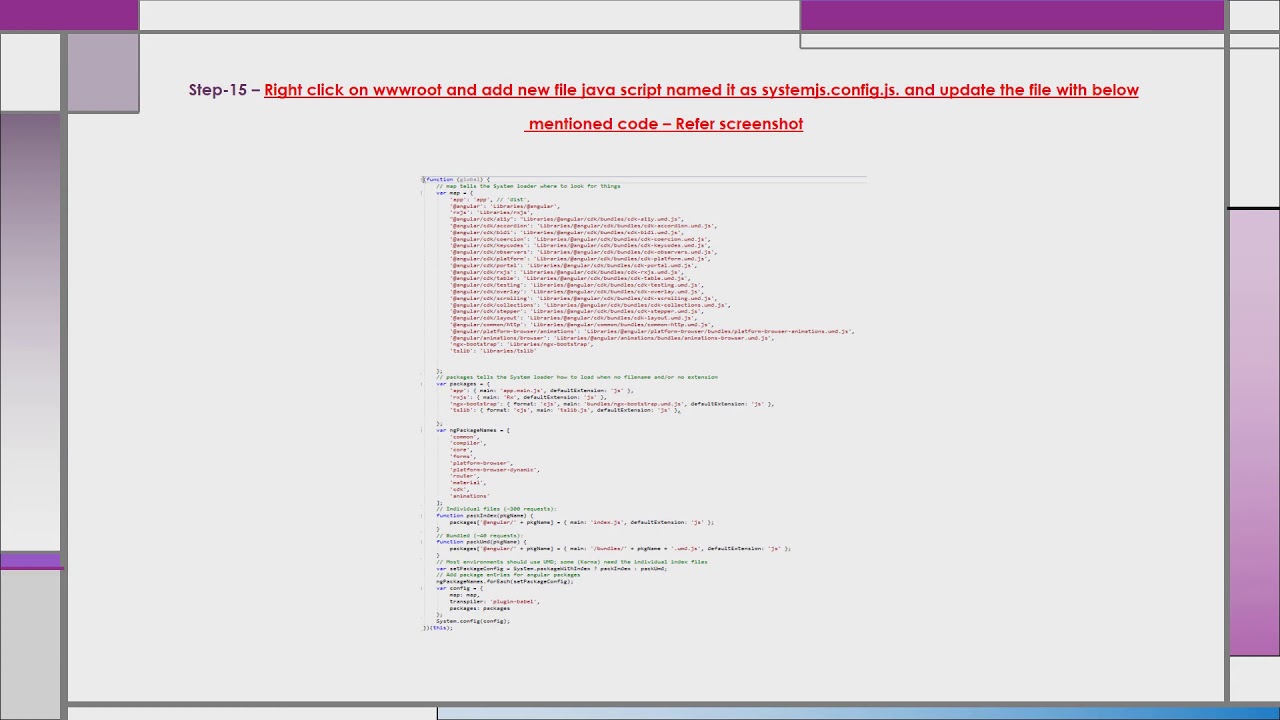Click the 'function packIndex(pkgName) {' line
1280x720 pixels.
[x=485, y=516]
